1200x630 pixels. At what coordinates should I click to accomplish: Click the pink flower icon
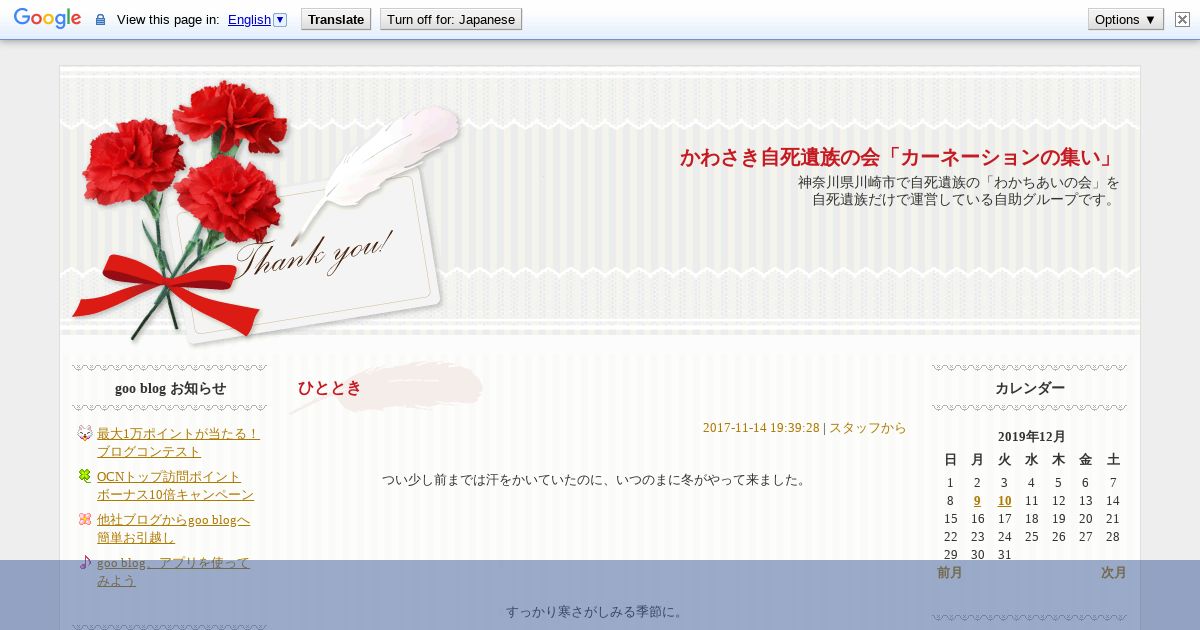(x=85, y=519)
